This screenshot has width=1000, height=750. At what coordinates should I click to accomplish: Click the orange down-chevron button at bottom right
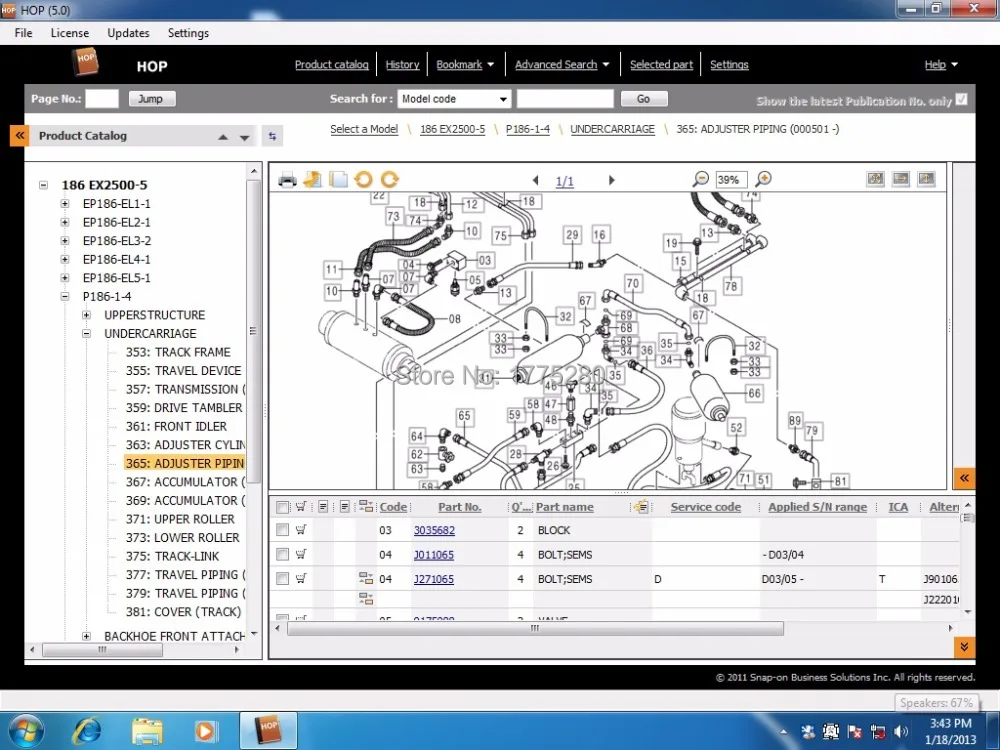[x=964, y=647]
